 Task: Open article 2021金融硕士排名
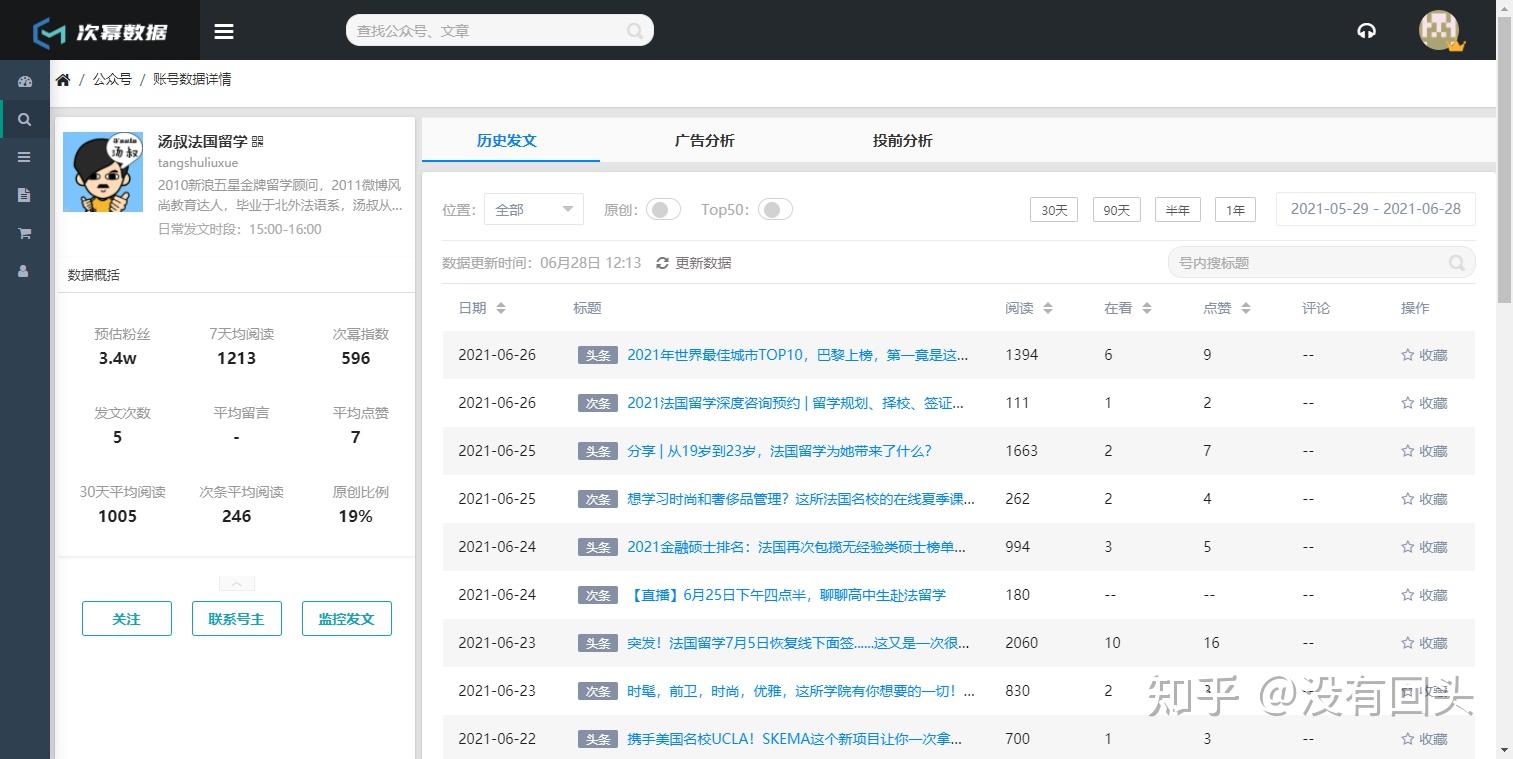tap(796, 547)
